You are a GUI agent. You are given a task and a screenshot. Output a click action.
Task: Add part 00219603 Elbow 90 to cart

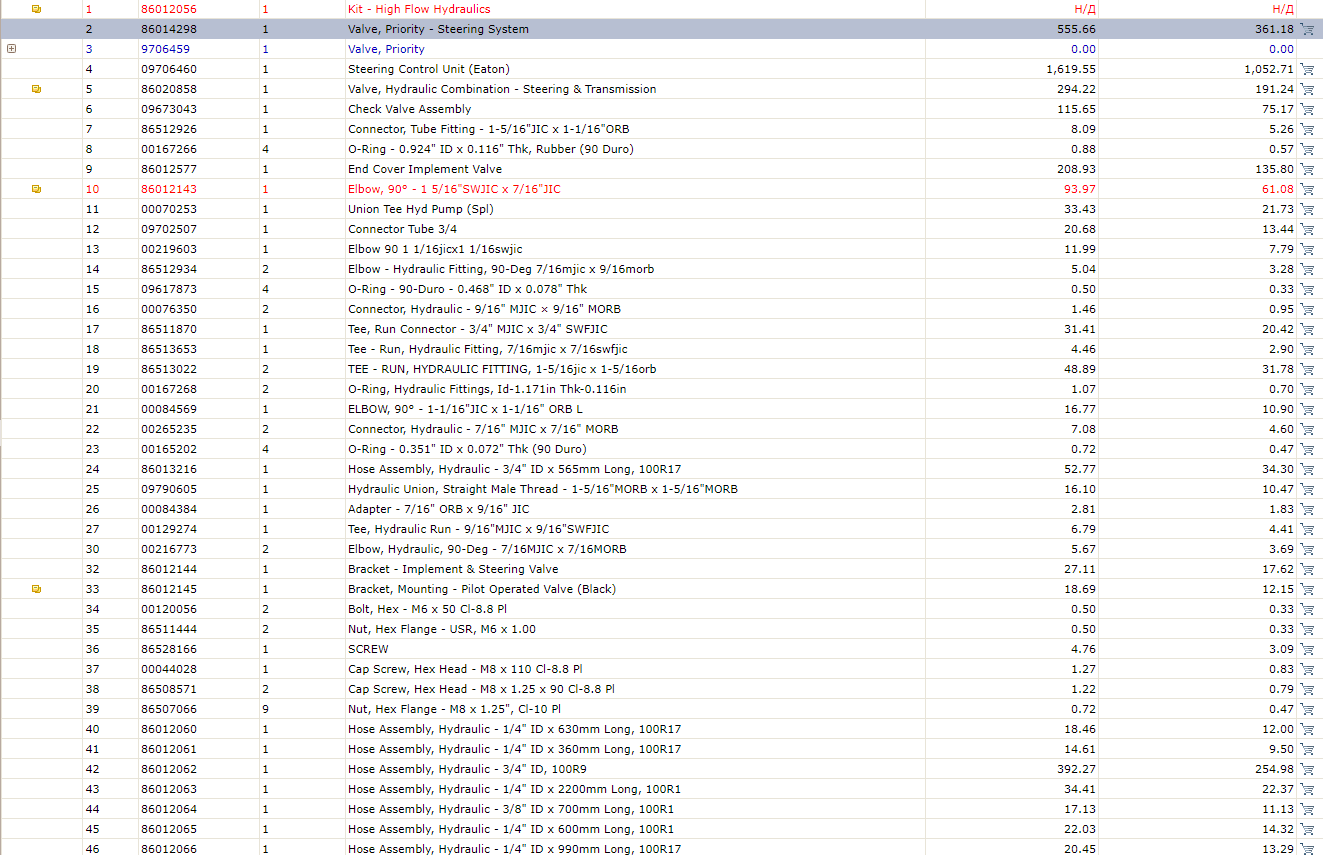[1307, 249]
